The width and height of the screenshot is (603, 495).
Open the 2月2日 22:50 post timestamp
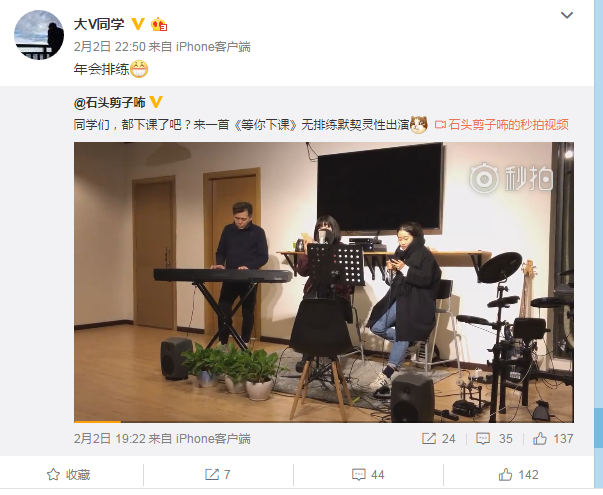[110, 47]
